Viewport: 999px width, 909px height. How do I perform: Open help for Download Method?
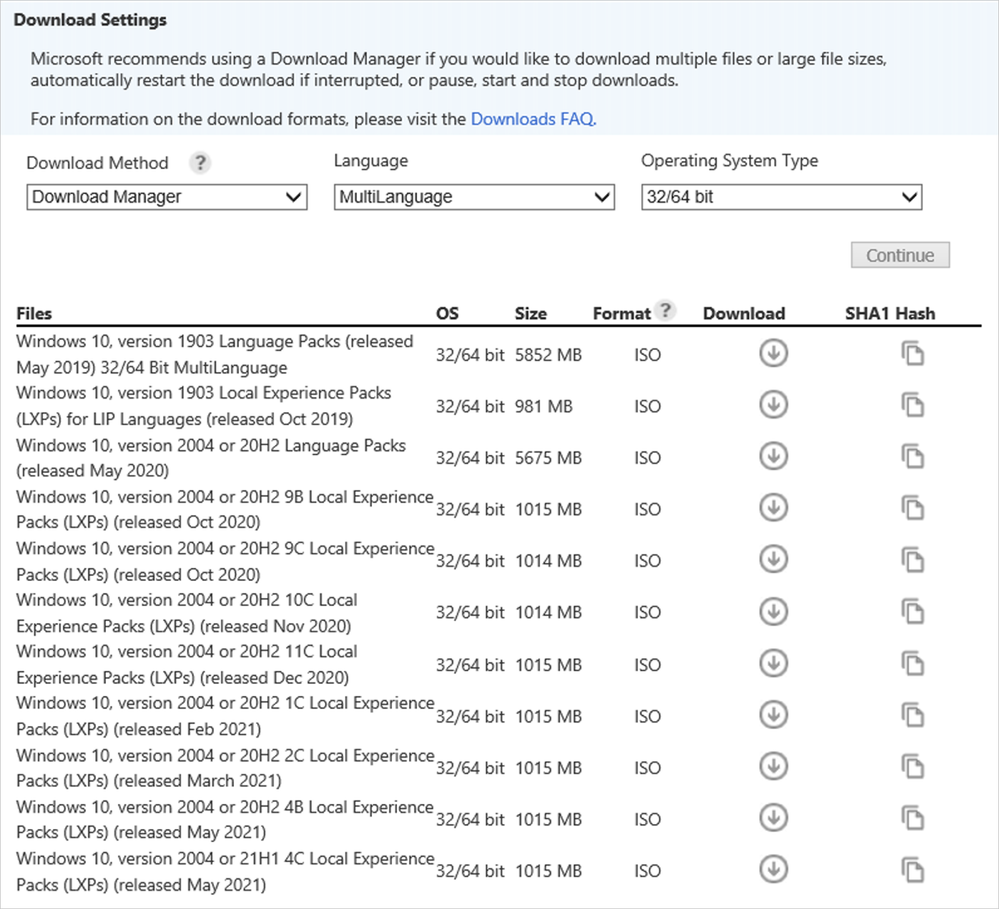pos(200,162)
